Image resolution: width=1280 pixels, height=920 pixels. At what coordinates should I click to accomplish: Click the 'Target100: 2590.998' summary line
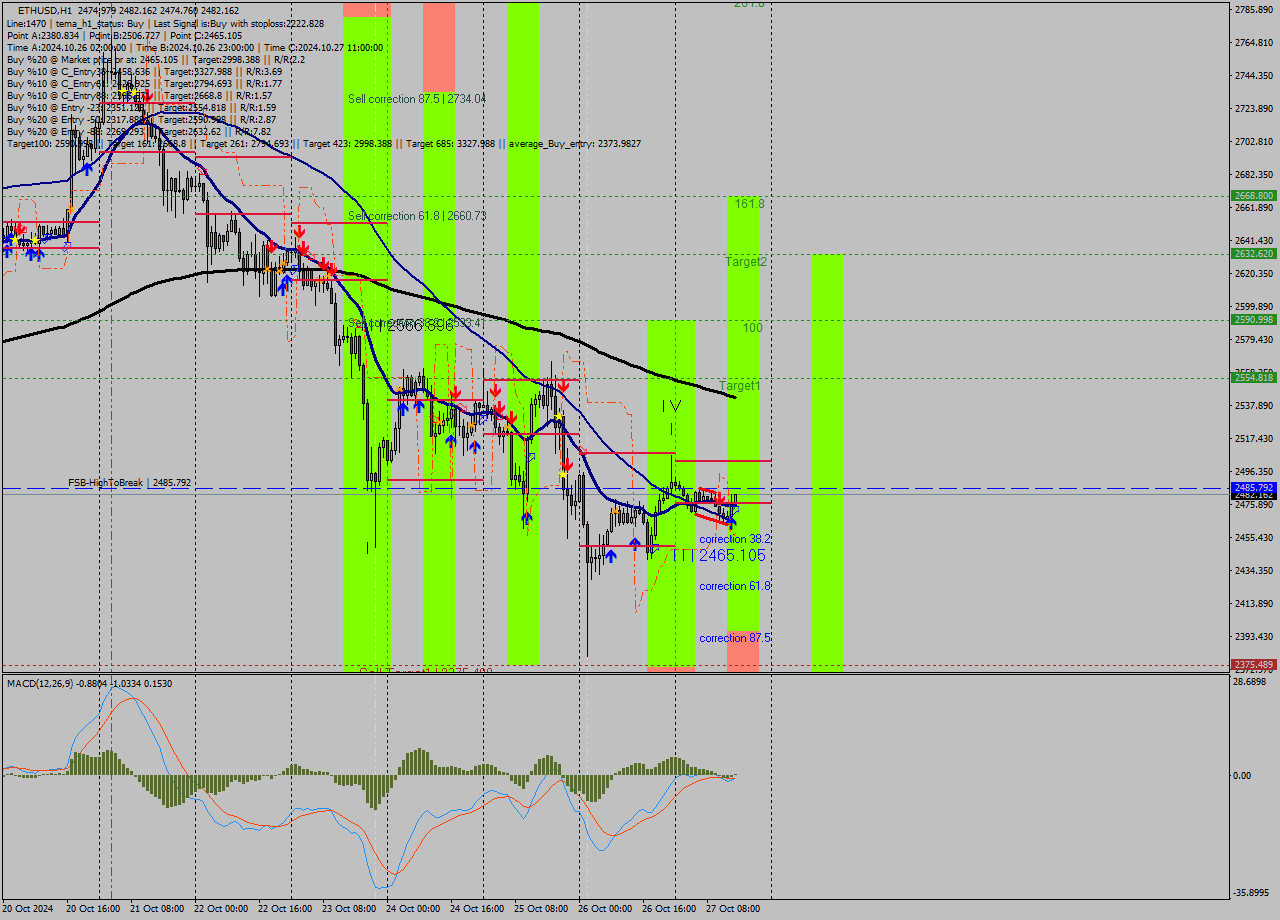click(324, 143)
